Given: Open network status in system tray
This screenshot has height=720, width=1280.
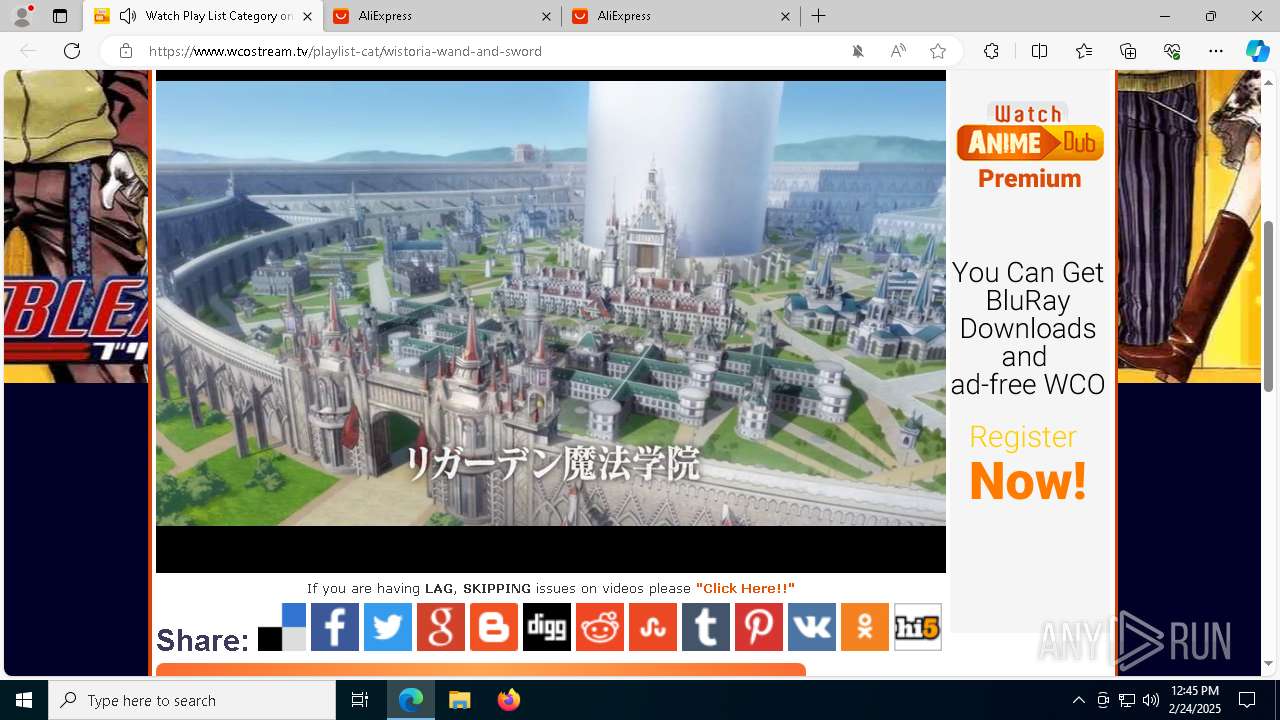Looking at the screenshot, I should click(1127, 700).
